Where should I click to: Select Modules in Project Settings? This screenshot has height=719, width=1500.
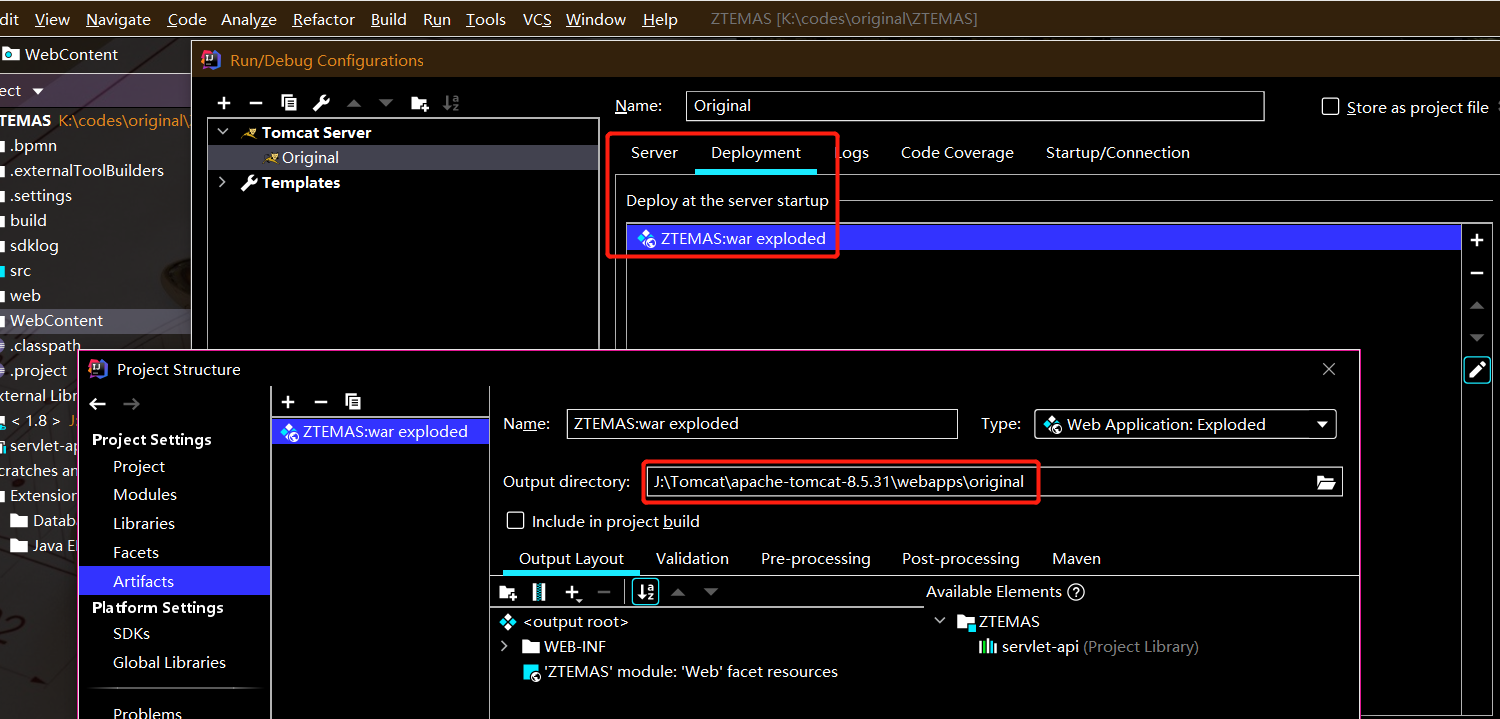pos(145,495)
